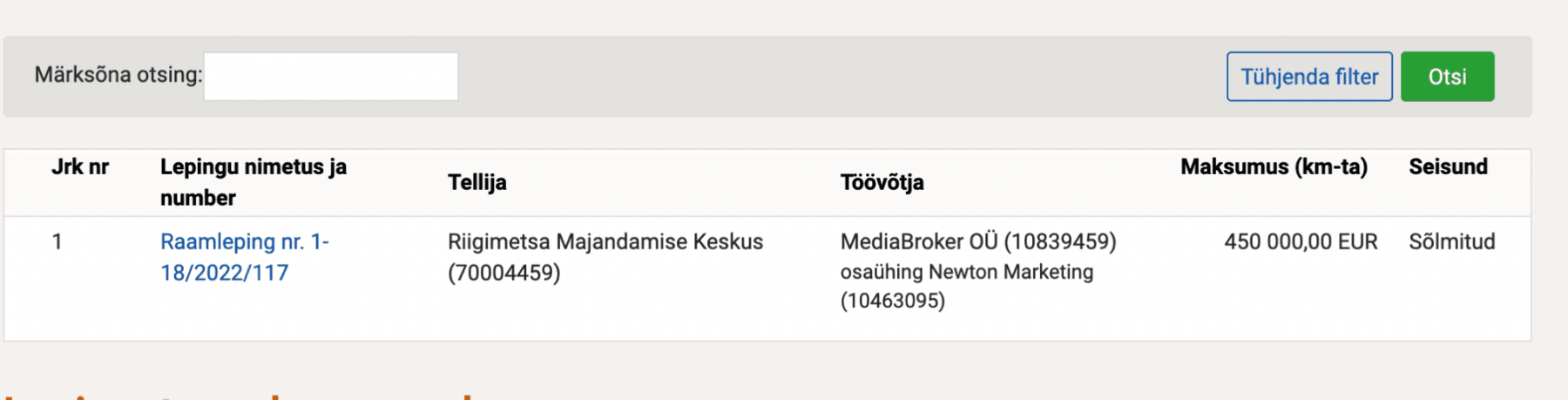The height and width of the screenshot is (400, 1568).
Task: Click the MediaBroker OÜ (10839459) contractor entry
Action: click(978, 241)
